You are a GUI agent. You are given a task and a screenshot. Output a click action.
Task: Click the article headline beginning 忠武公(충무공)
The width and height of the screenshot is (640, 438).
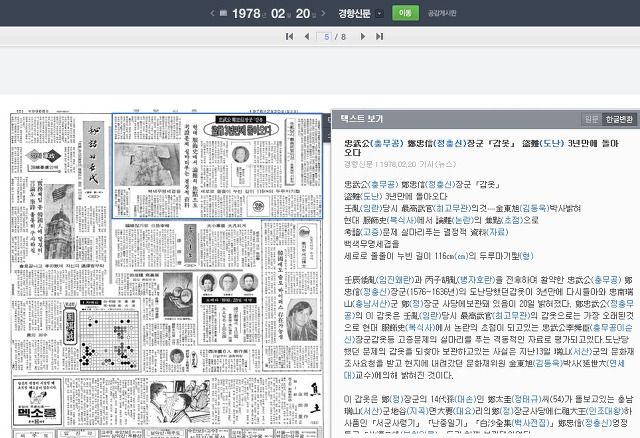click(x=481, y=148)
